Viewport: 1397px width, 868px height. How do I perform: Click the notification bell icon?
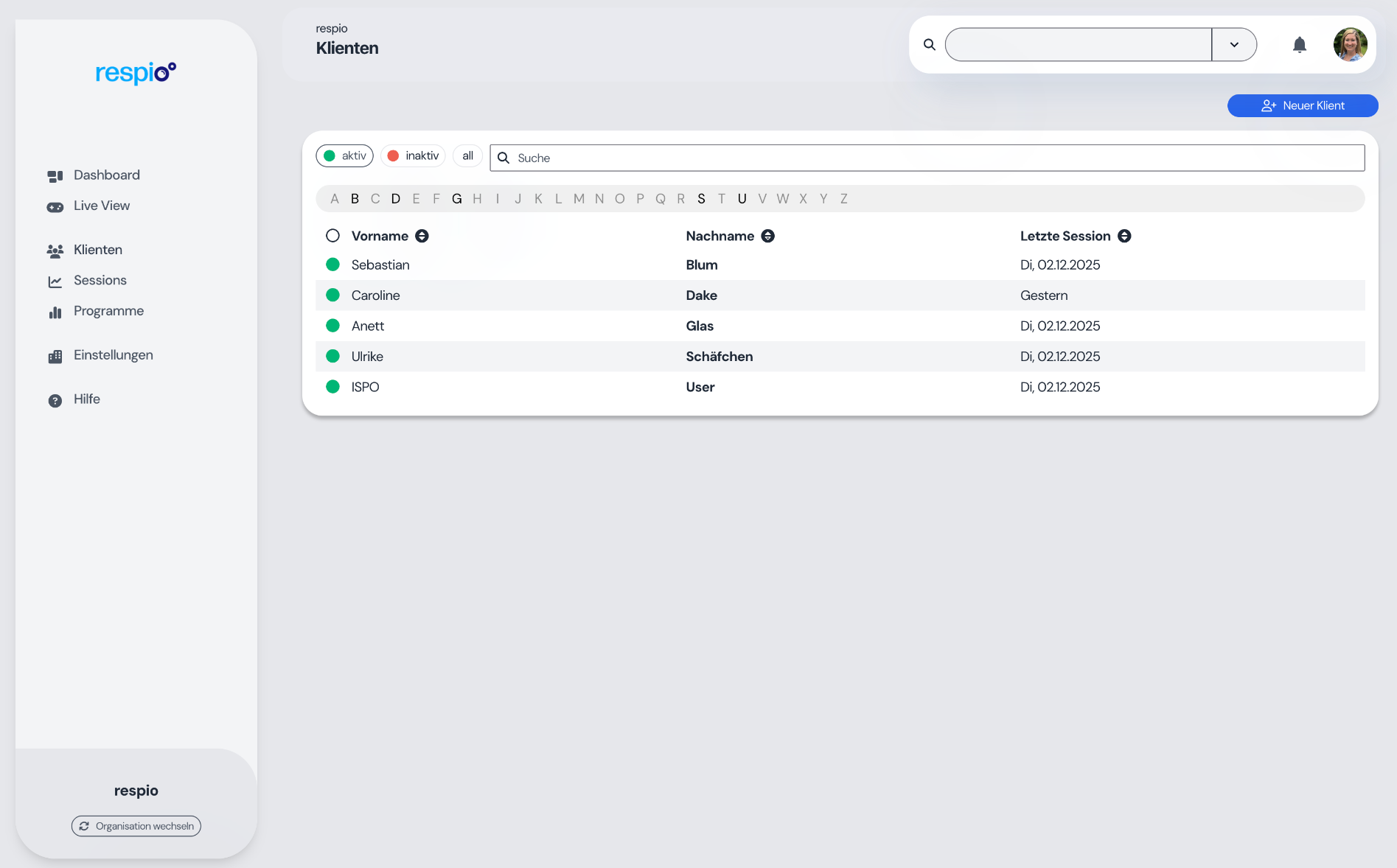(1299, 45)
